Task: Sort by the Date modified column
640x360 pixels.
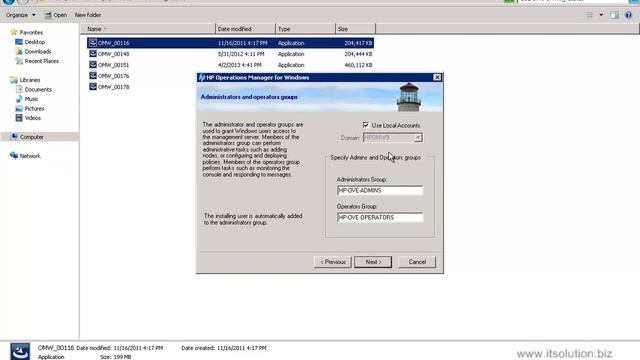Action: click(x=245, y=29)
